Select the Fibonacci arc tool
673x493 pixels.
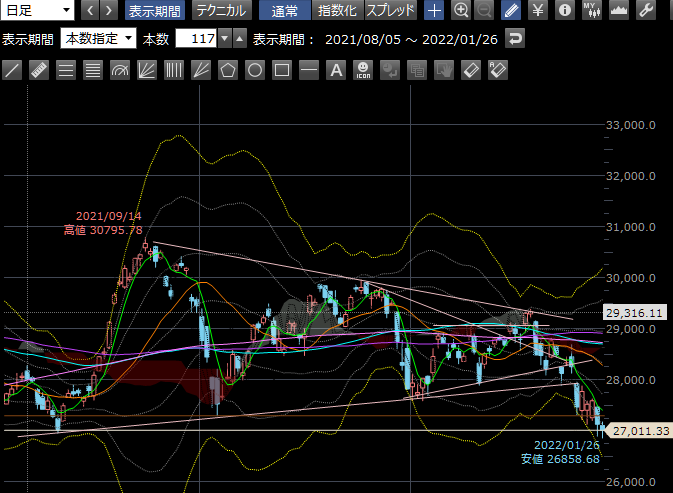point(120,70)
